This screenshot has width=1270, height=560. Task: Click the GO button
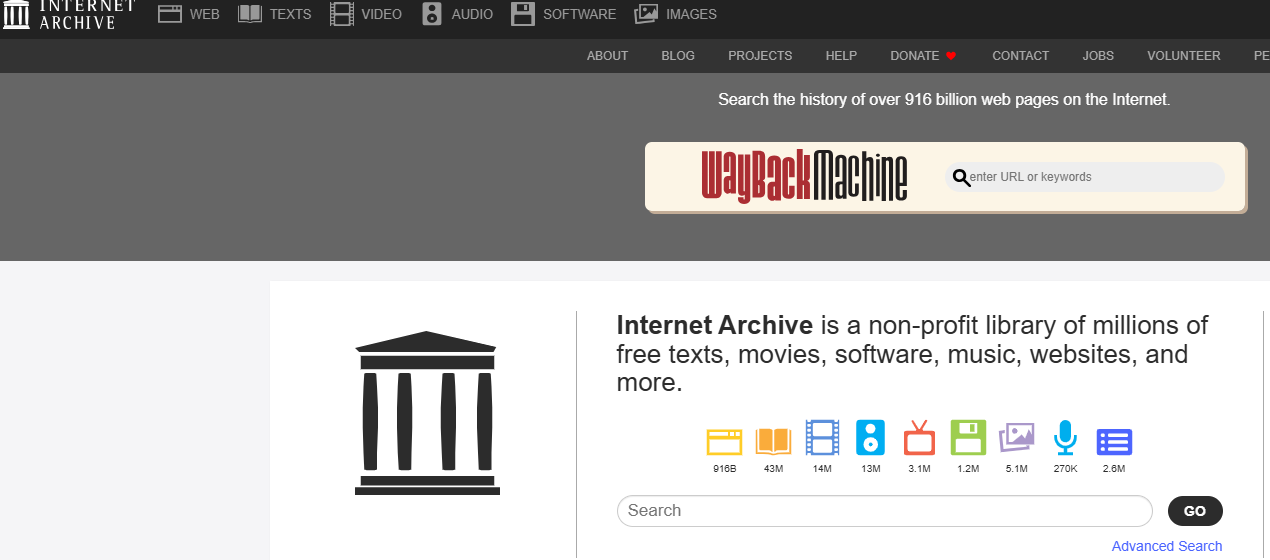1195,511
